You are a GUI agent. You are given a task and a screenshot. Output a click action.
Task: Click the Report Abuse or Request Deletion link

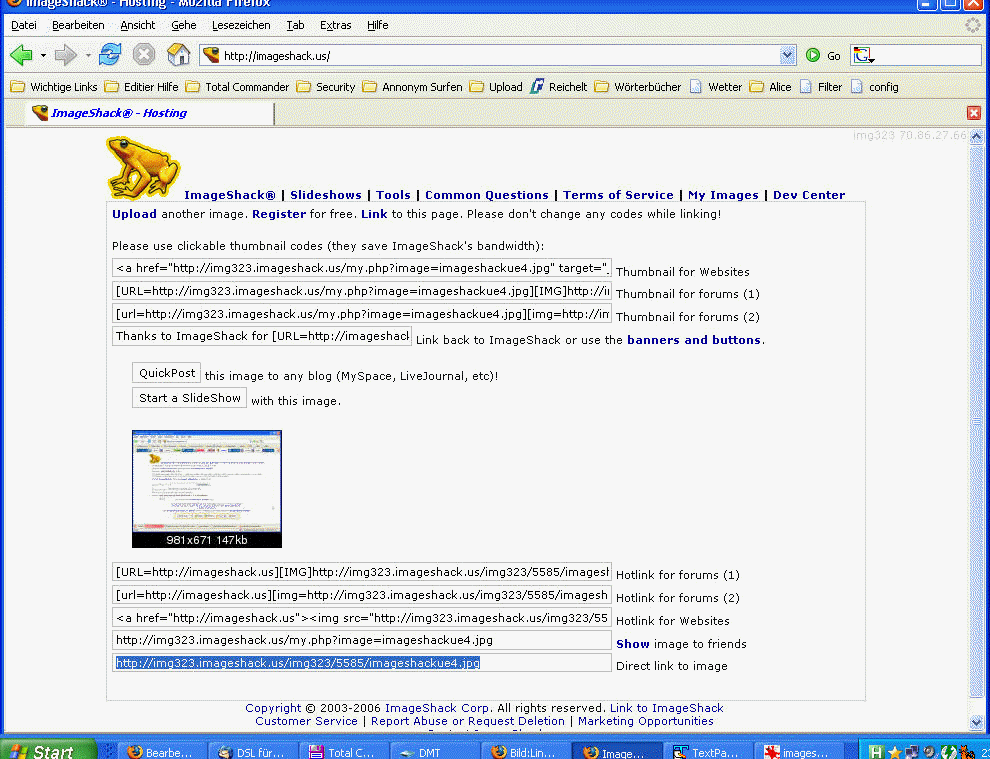coord(468,721)
